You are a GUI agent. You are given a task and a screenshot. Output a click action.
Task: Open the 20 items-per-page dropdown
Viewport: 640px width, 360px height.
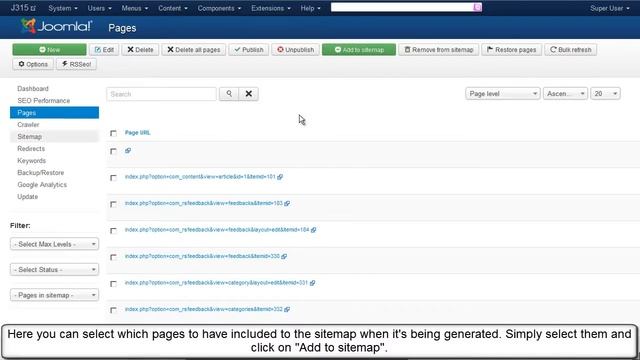(x=605, y=94)
